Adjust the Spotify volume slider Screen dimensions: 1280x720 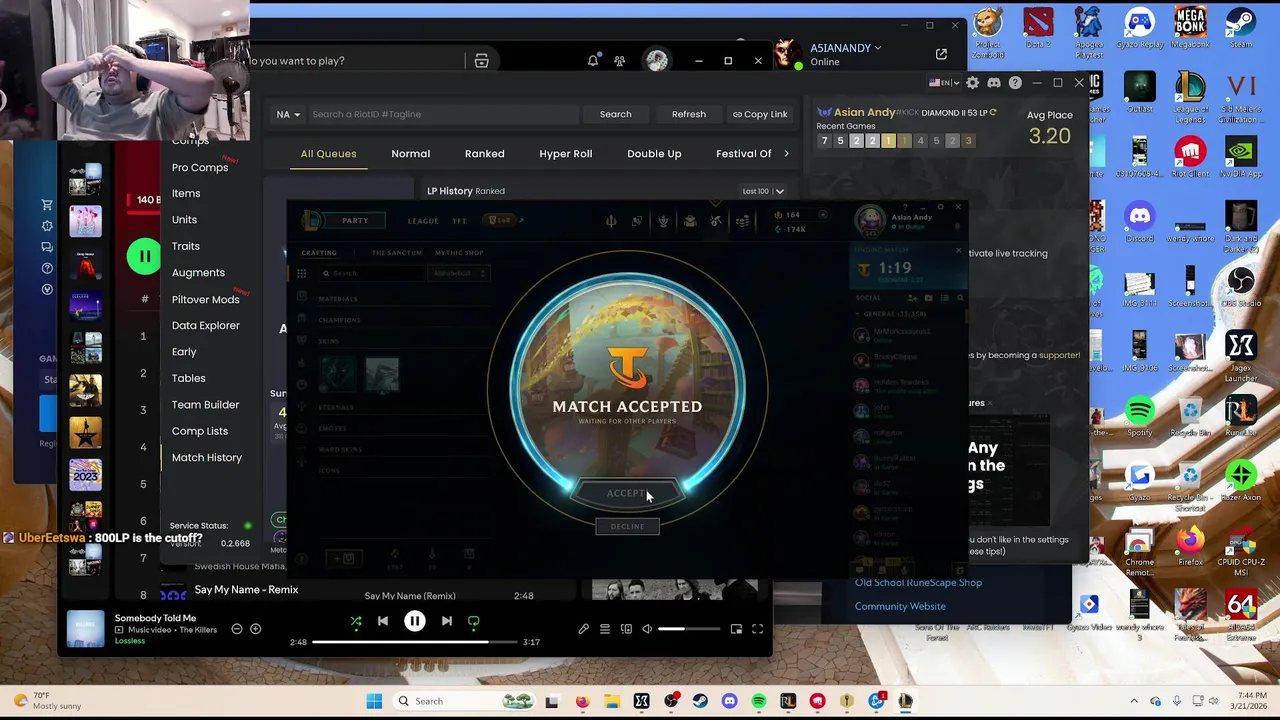coord(689,629)
